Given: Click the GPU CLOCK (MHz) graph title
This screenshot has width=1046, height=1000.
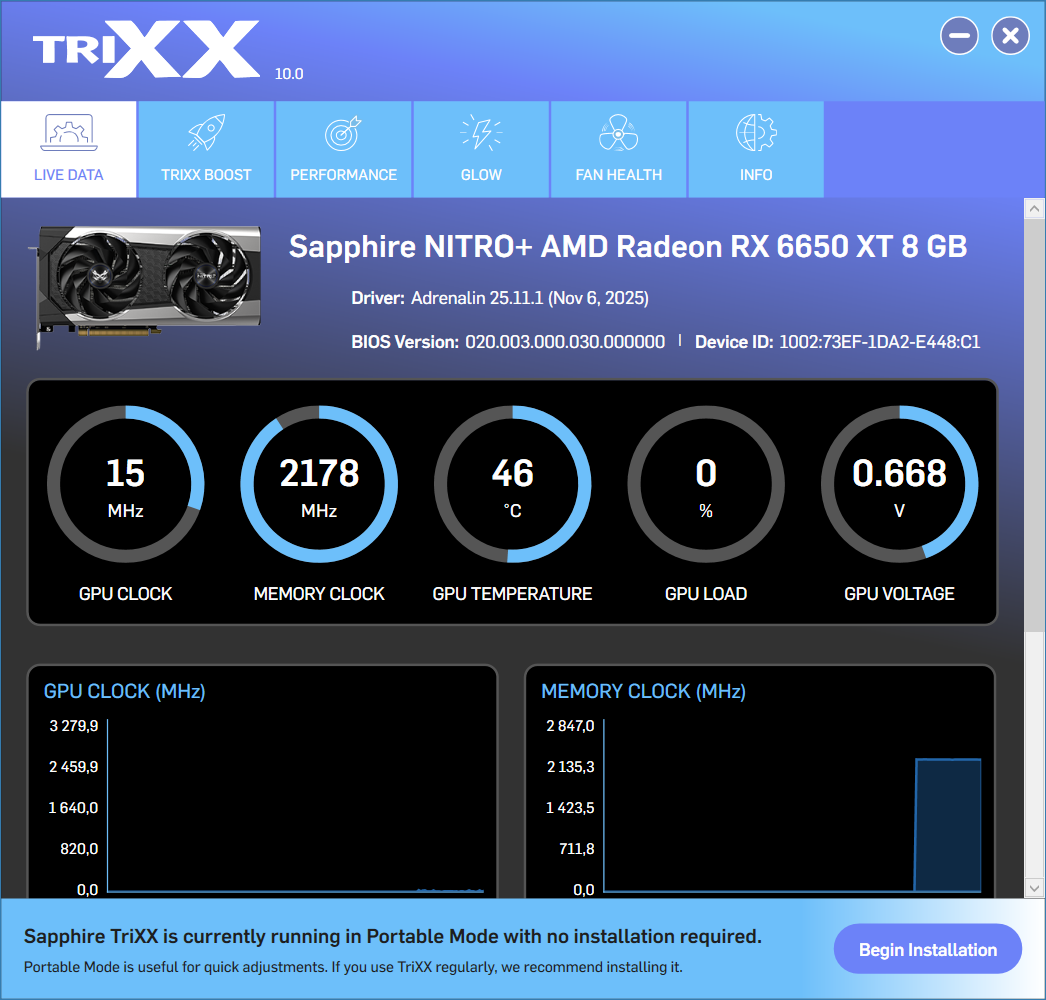Looking at the screenshot, I should click(x=125, y=691).
